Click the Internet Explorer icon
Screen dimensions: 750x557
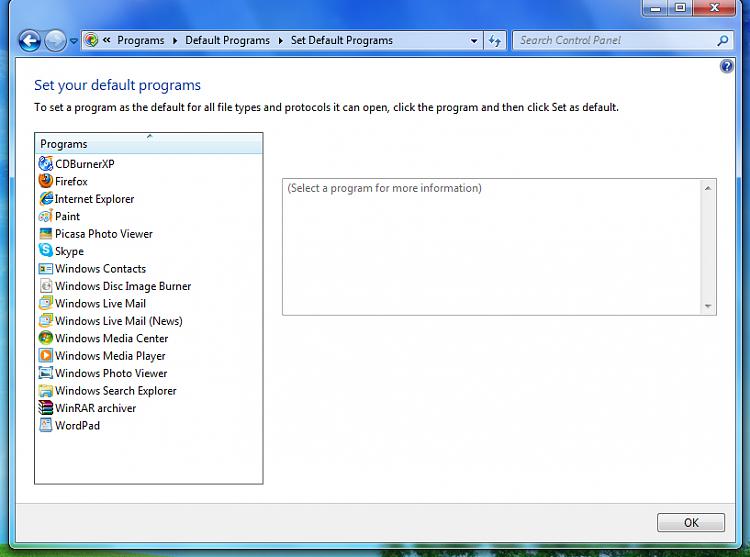pyautogui.click(x=45, y=199)
